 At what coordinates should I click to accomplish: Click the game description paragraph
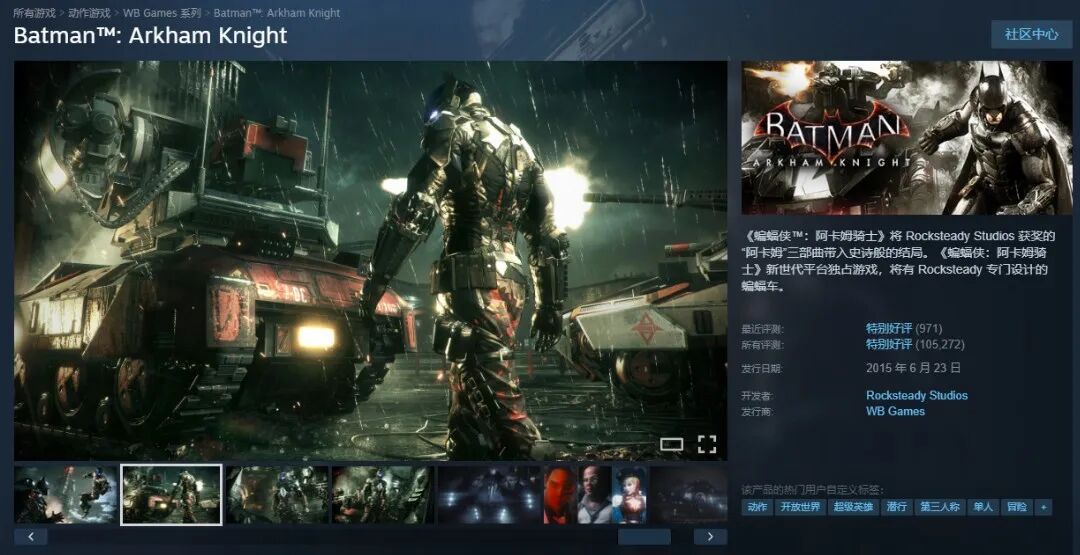pyautogui.click(x=899, y=261)
